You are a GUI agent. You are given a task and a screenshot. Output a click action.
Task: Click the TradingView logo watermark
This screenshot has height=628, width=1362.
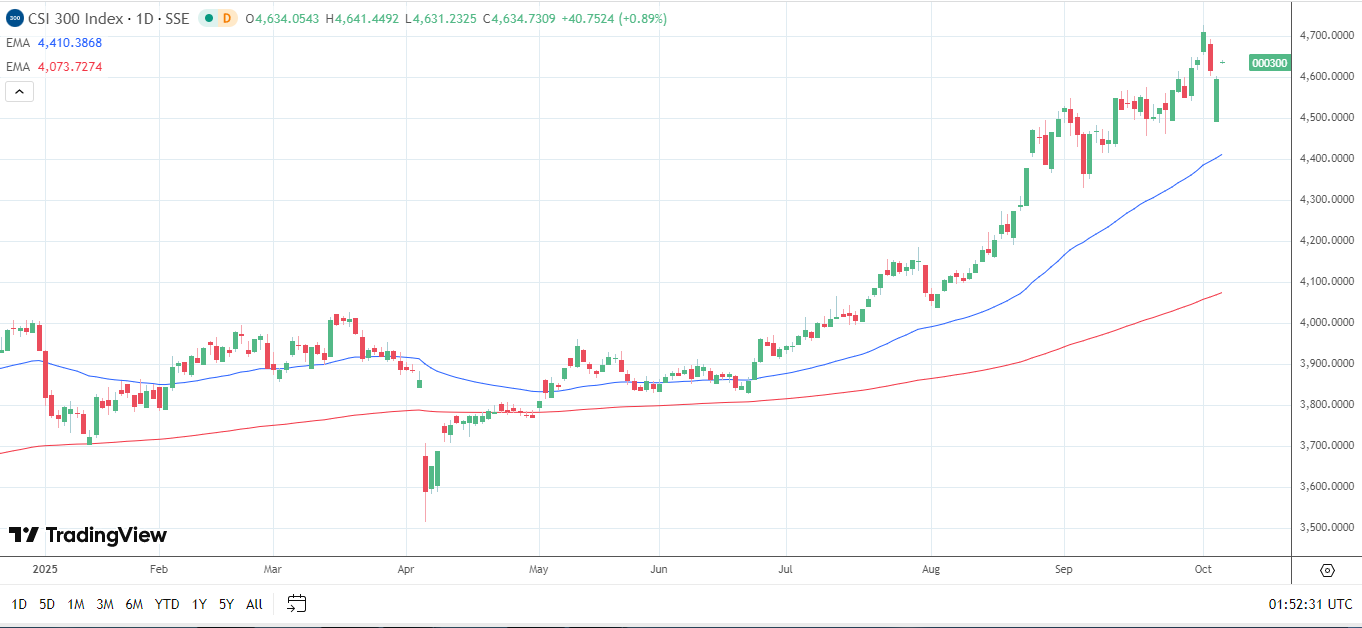pyautogui.click(x=88, y=535)
